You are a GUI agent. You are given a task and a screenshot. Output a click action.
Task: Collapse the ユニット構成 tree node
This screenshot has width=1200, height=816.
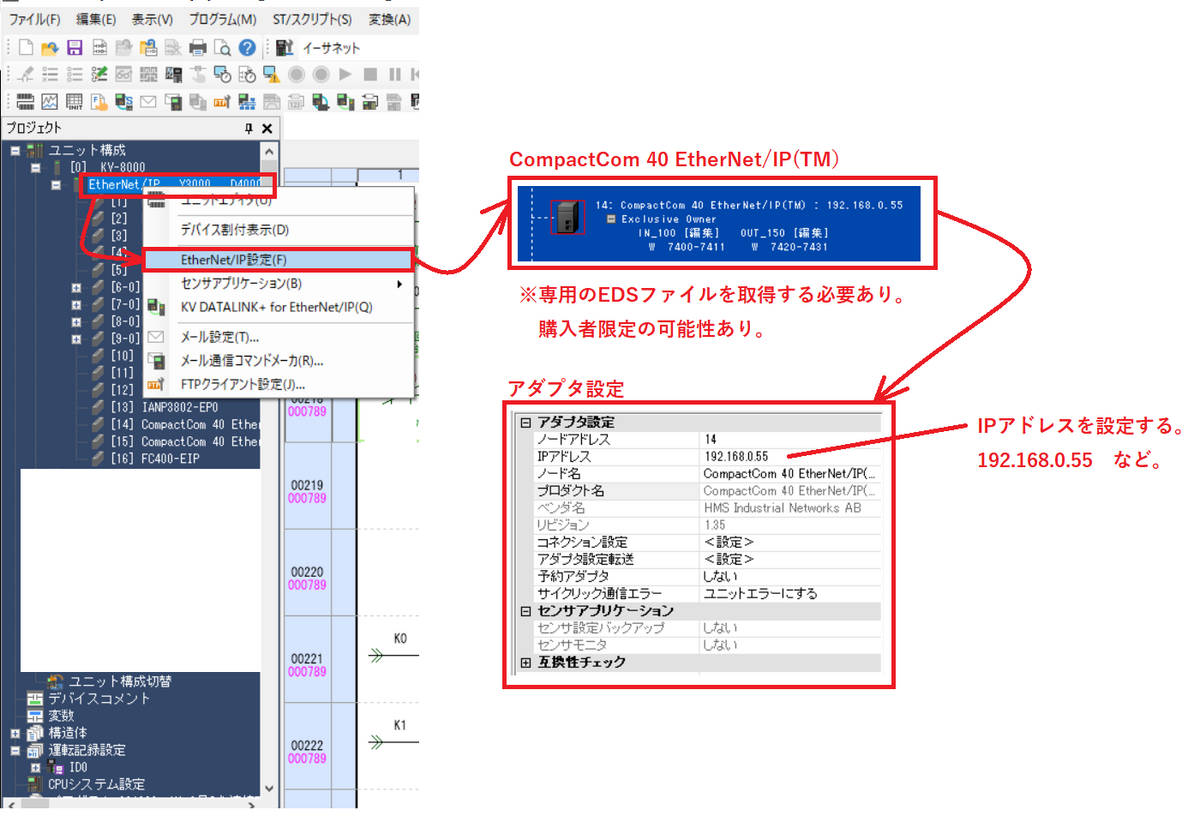[x=16, y=150]
